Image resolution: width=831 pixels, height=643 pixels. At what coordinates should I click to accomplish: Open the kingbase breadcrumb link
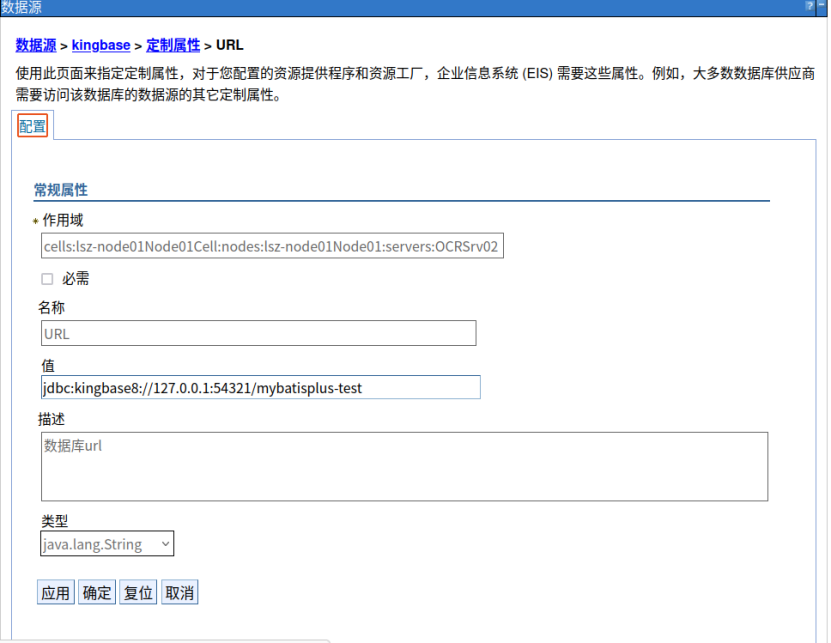[x=100, y=45]
